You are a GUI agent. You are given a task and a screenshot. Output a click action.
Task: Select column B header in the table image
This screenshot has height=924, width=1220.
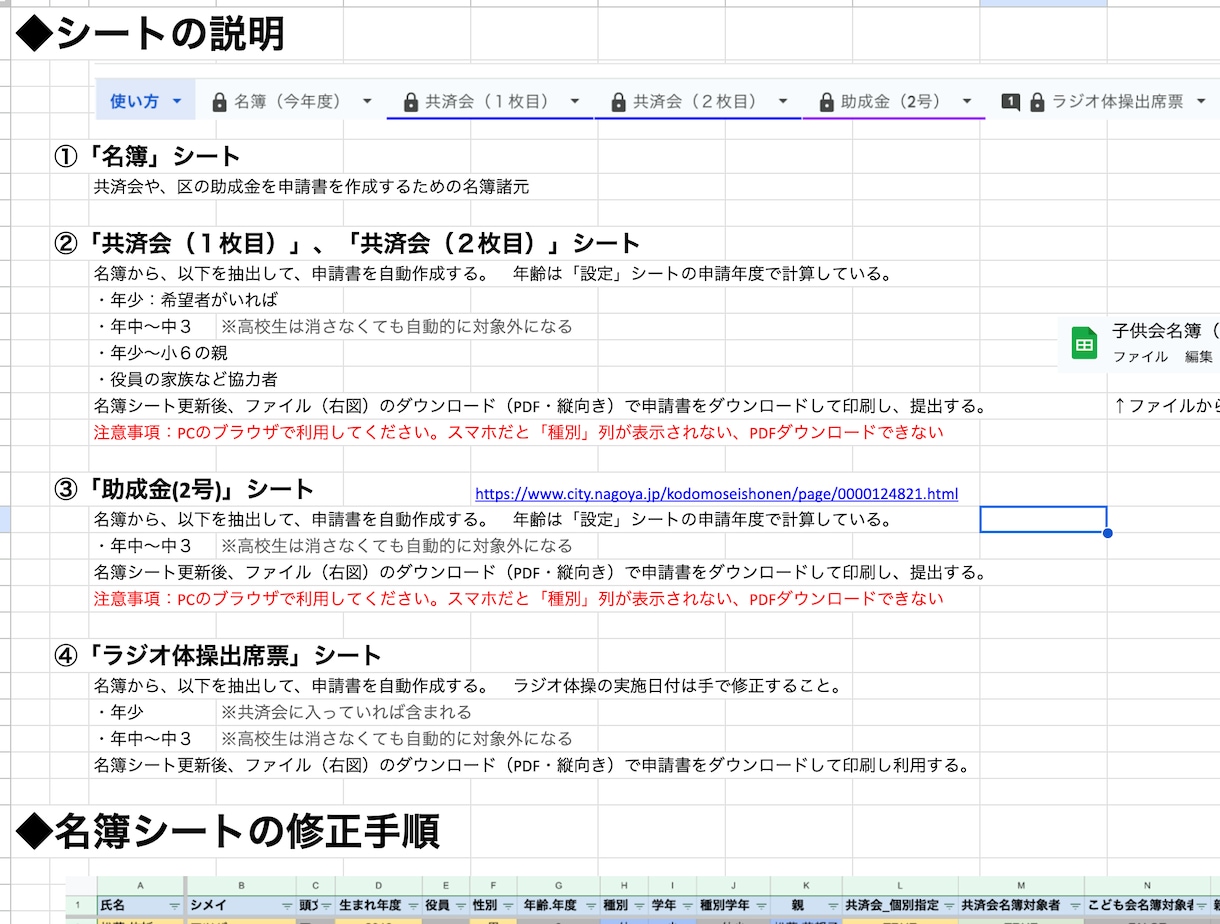point(241,887)
